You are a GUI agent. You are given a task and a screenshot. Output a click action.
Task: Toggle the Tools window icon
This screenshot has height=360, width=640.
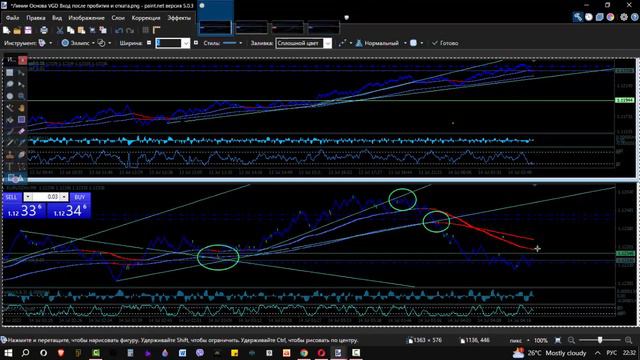point(578,17)
